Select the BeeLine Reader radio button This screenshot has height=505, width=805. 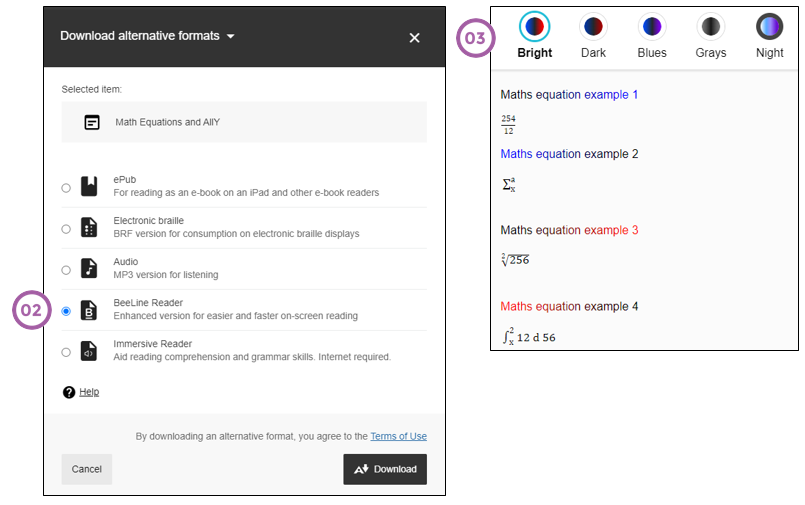[x=66, y=311]
